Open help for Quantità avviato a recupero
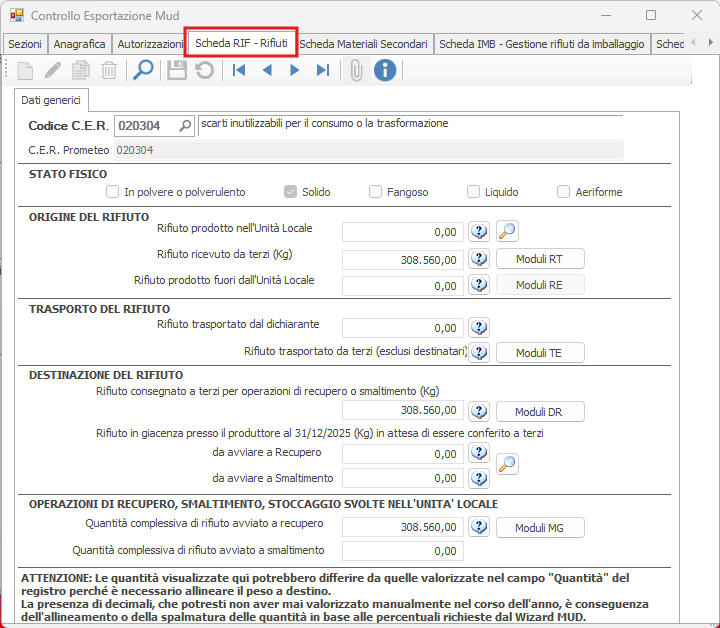720x628 pixels. [x=479, y=527]
